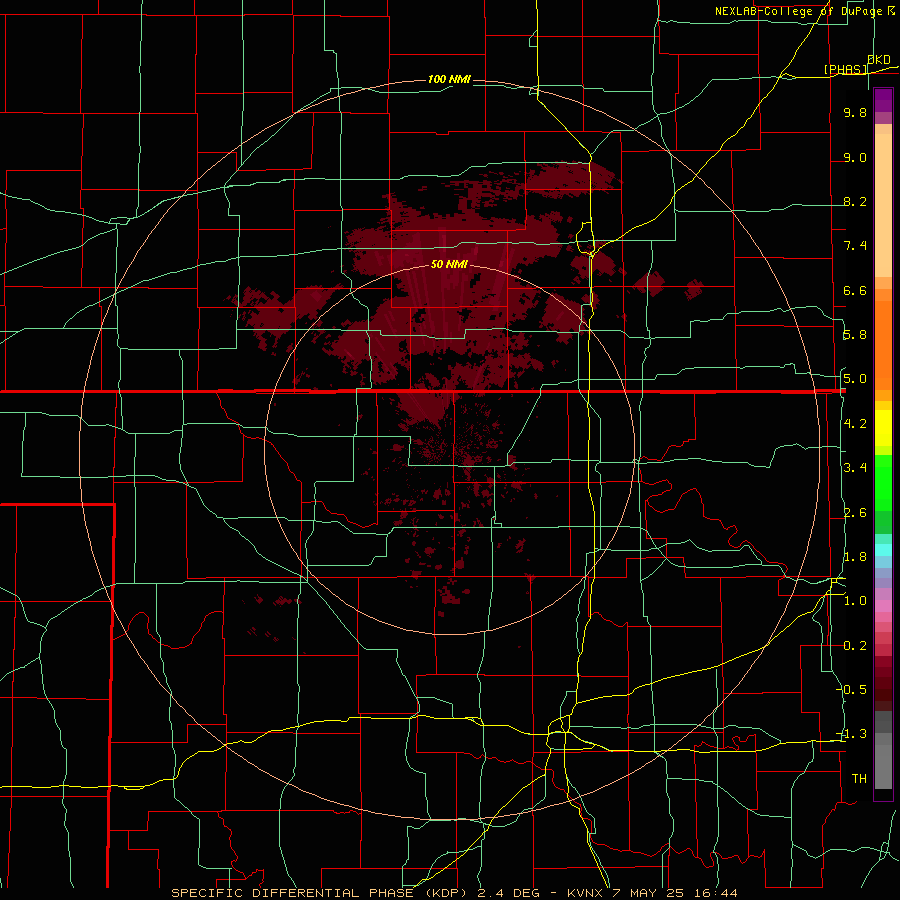Click the 50 NMI range ring label
The image size is (900, 900).
(x=449, y=264)
